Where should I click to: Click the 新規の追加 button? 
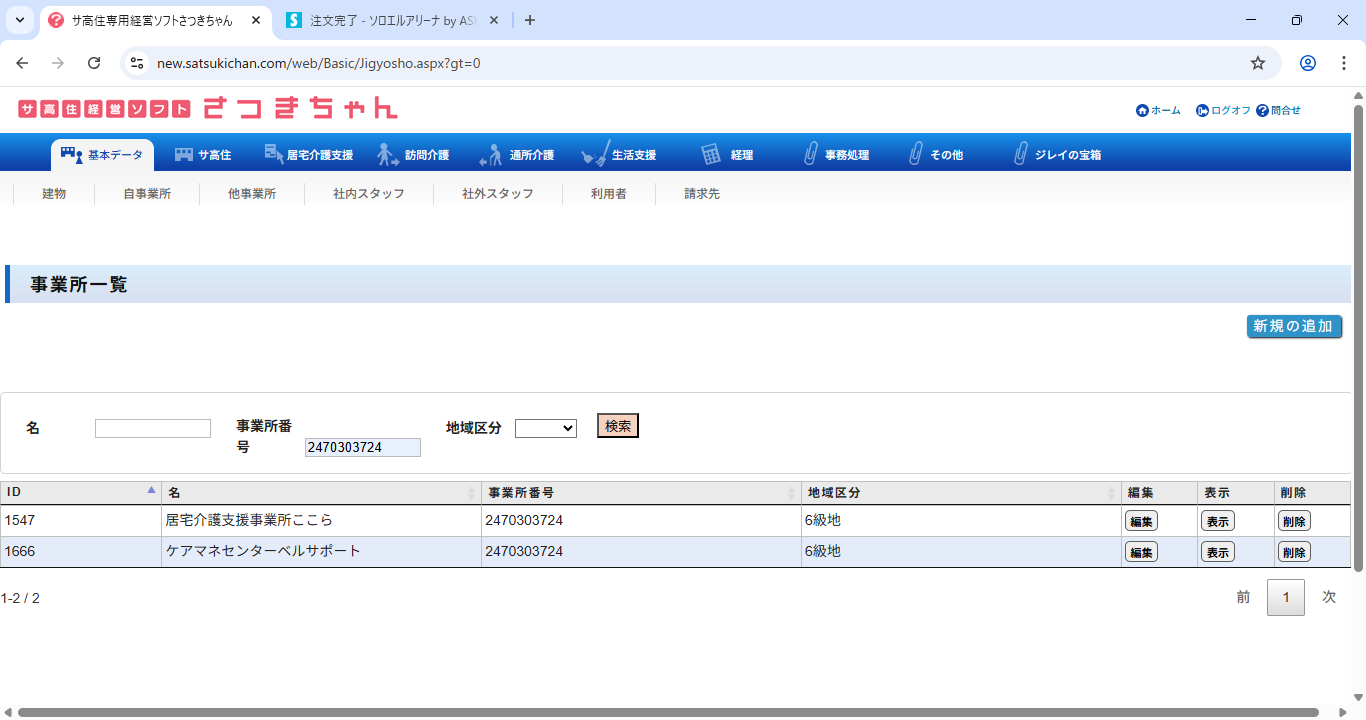[x=1293, y=327]
